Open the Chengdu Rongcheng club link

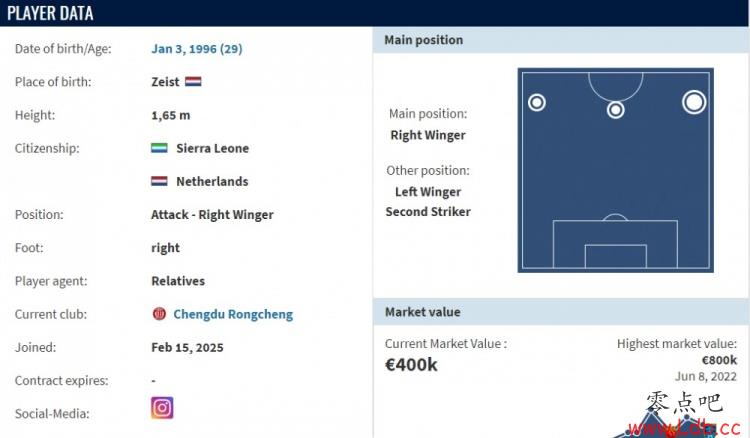click(x=233, y=314)
